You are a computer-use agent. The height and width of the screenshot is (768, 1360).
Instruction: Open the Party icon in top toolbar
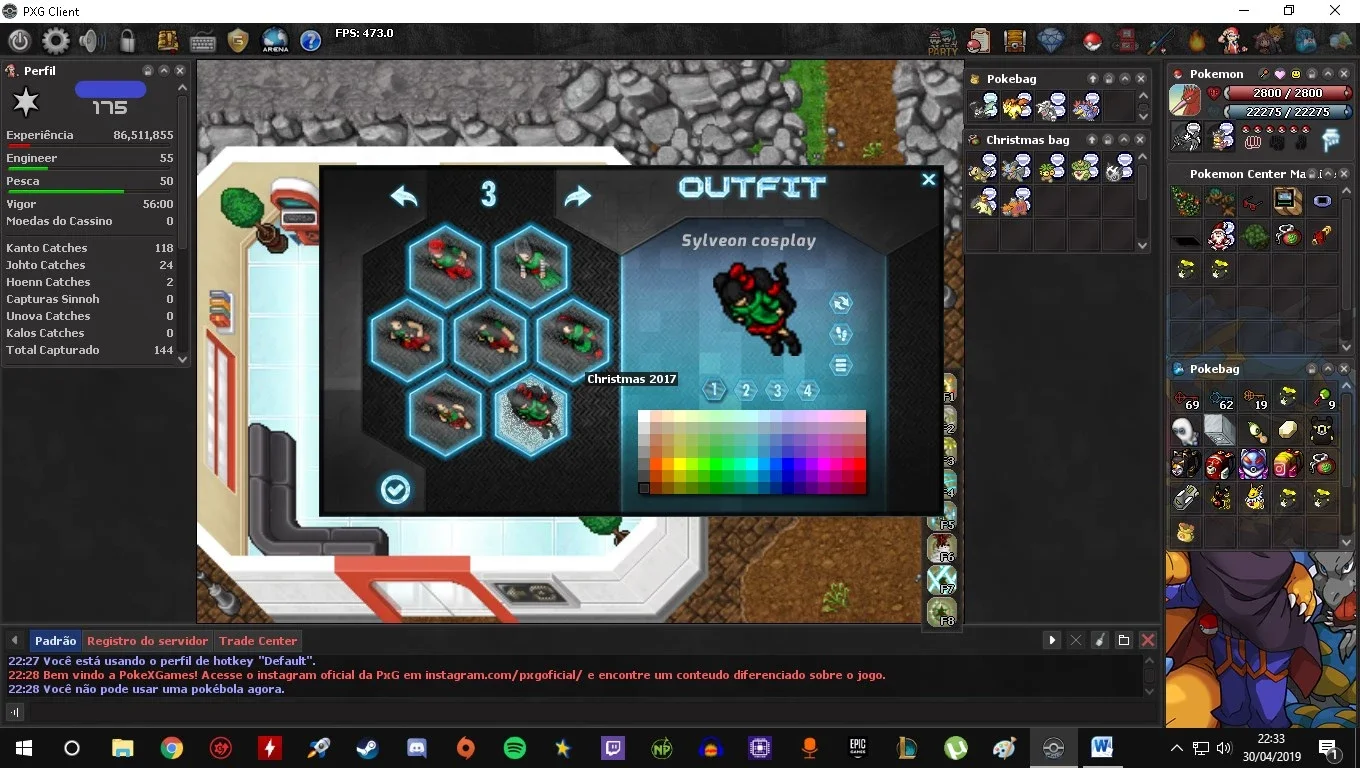point(943,41)
